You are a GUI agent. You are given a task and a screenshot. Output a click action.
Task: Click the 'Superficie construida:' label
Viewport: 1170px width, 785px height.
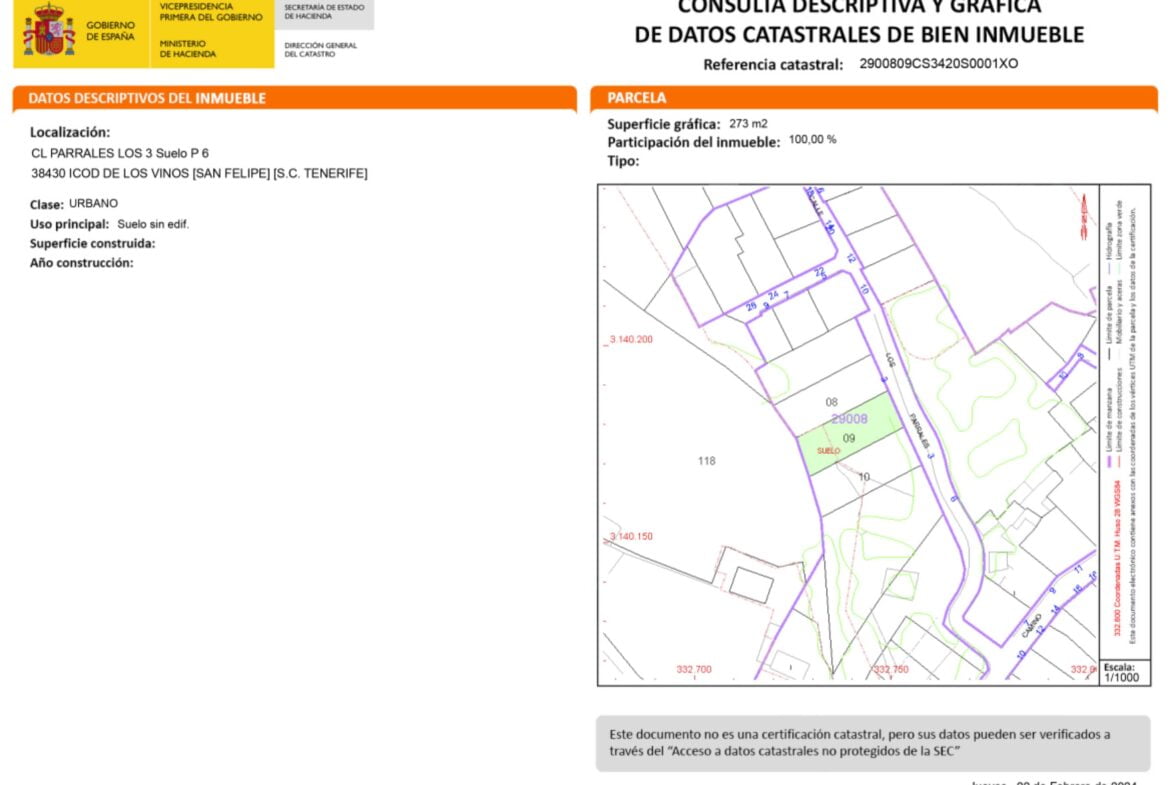93,243
